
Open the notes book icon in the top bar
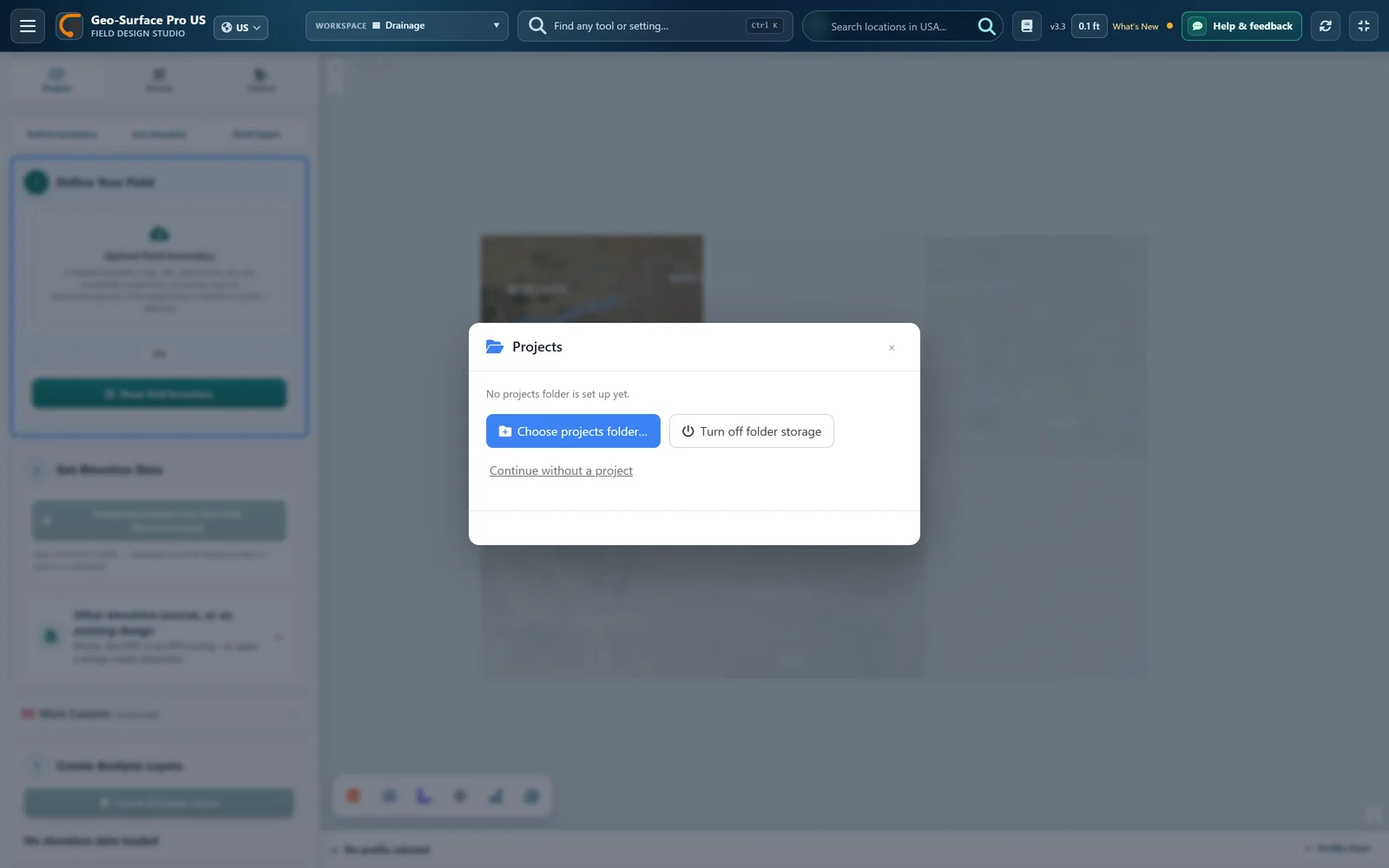click(1026, 26)
